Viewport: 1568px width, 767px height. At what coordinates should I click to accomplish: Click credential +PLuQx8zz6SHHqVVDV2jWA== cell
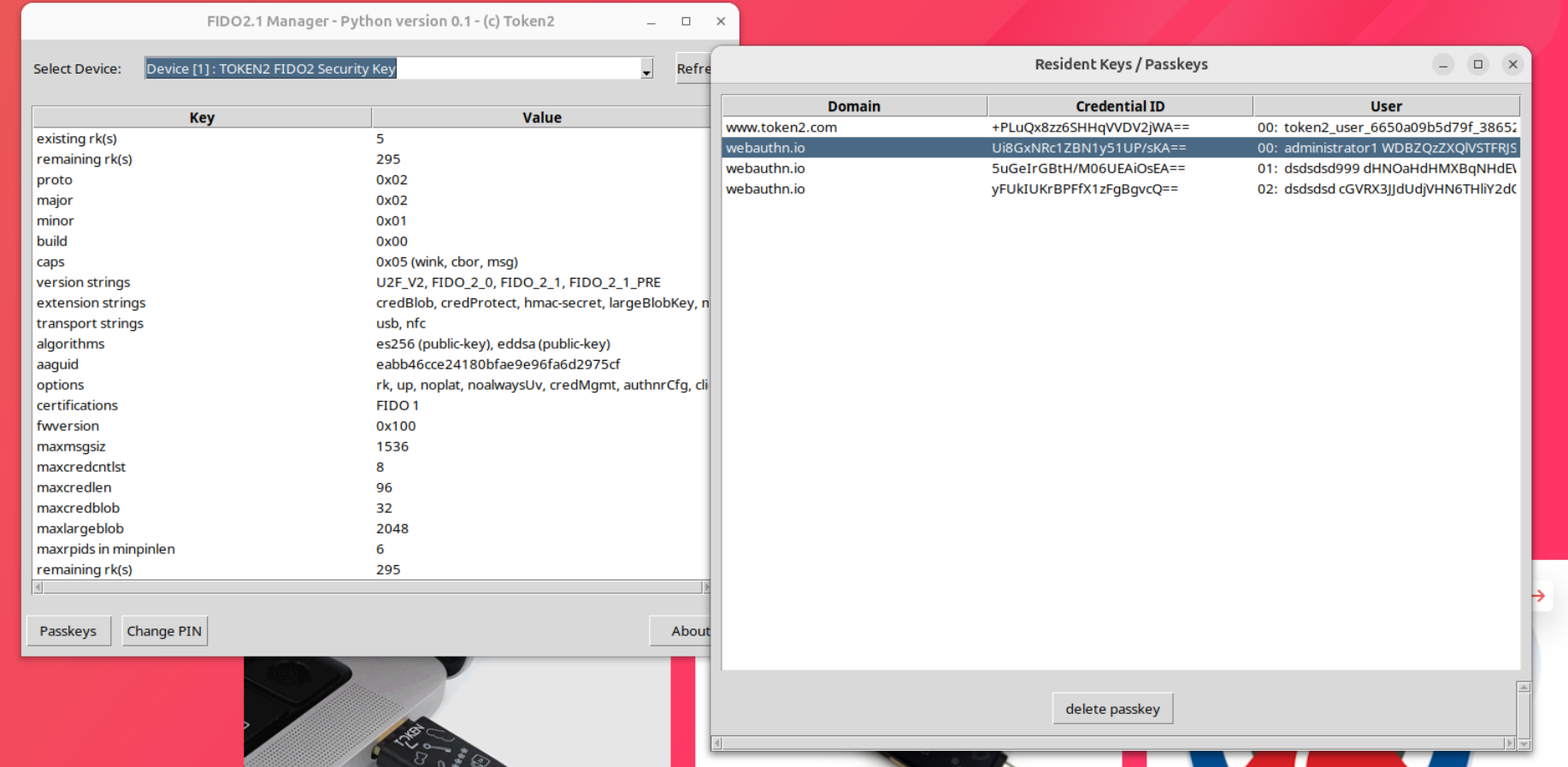tap(1090, 127)
